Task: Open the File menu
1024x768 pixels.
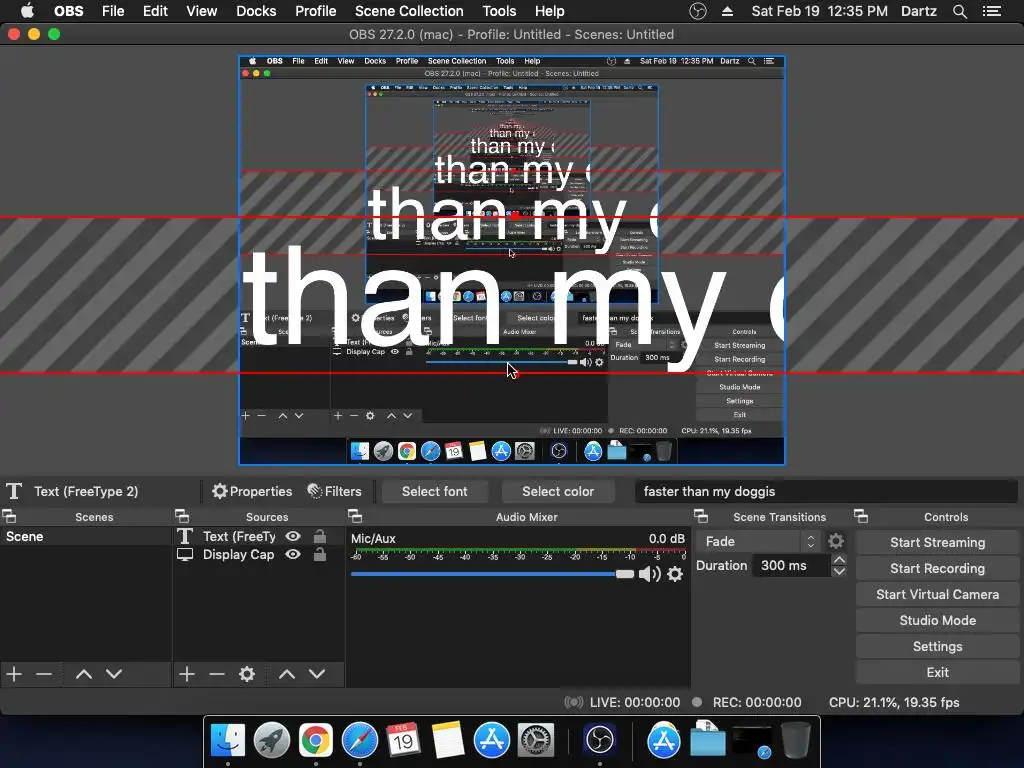Action: (x=113, y=11)
